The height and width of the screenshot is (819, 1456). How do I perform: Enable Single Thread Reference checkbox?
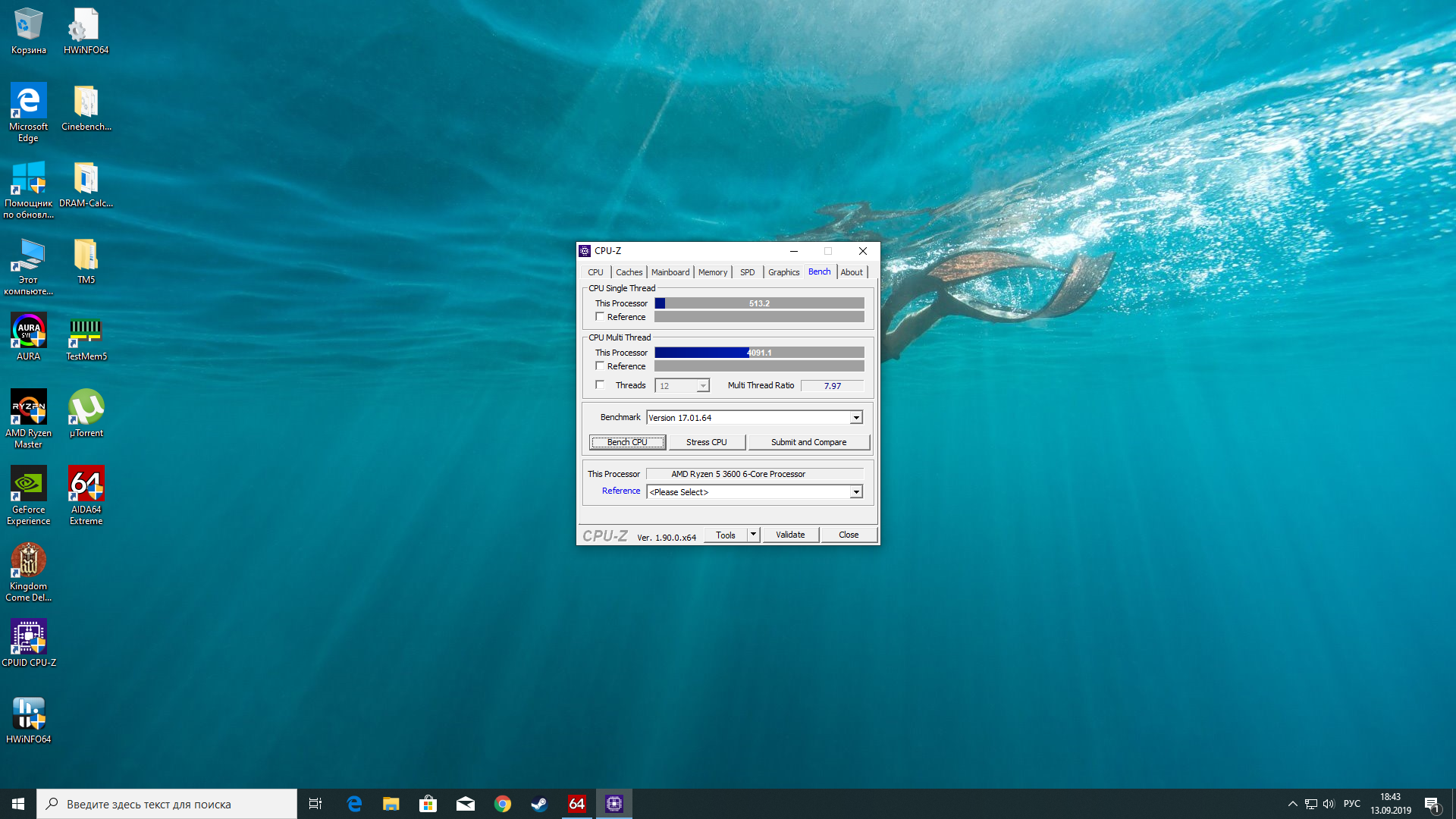600,317
